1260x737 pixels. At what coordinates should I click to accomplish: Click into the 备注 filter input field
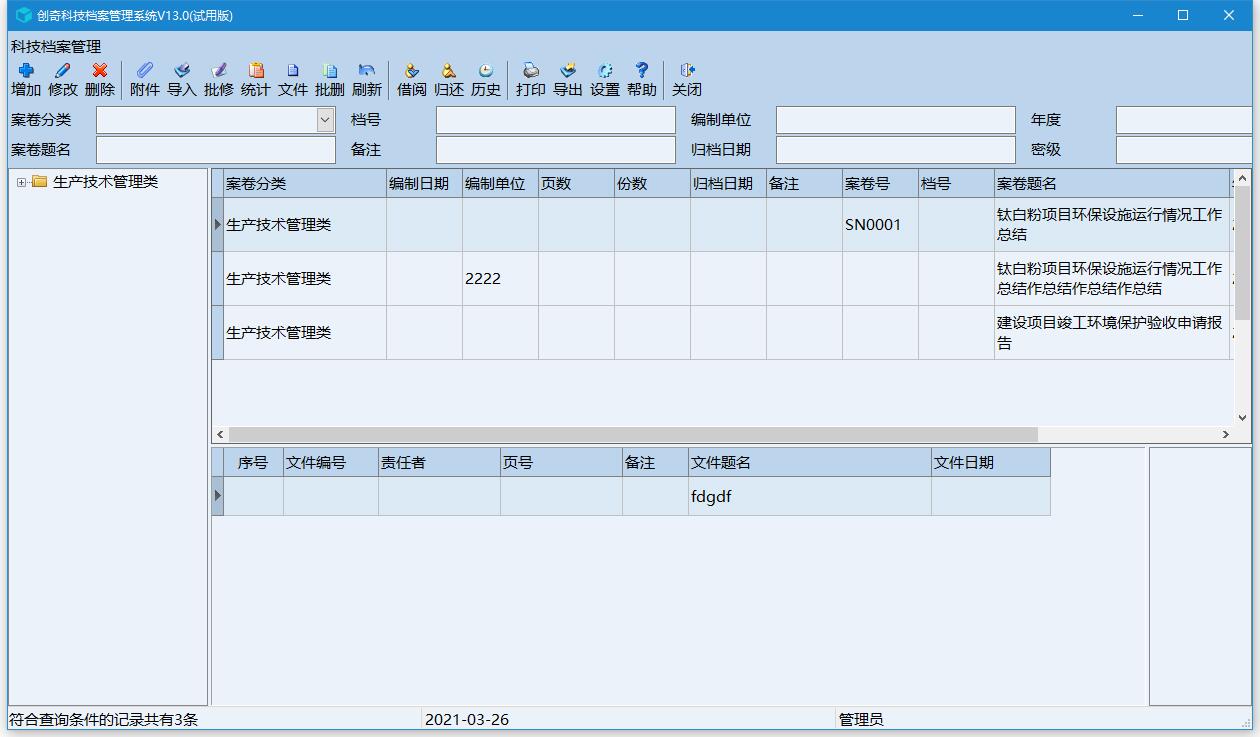pos(556,150)
